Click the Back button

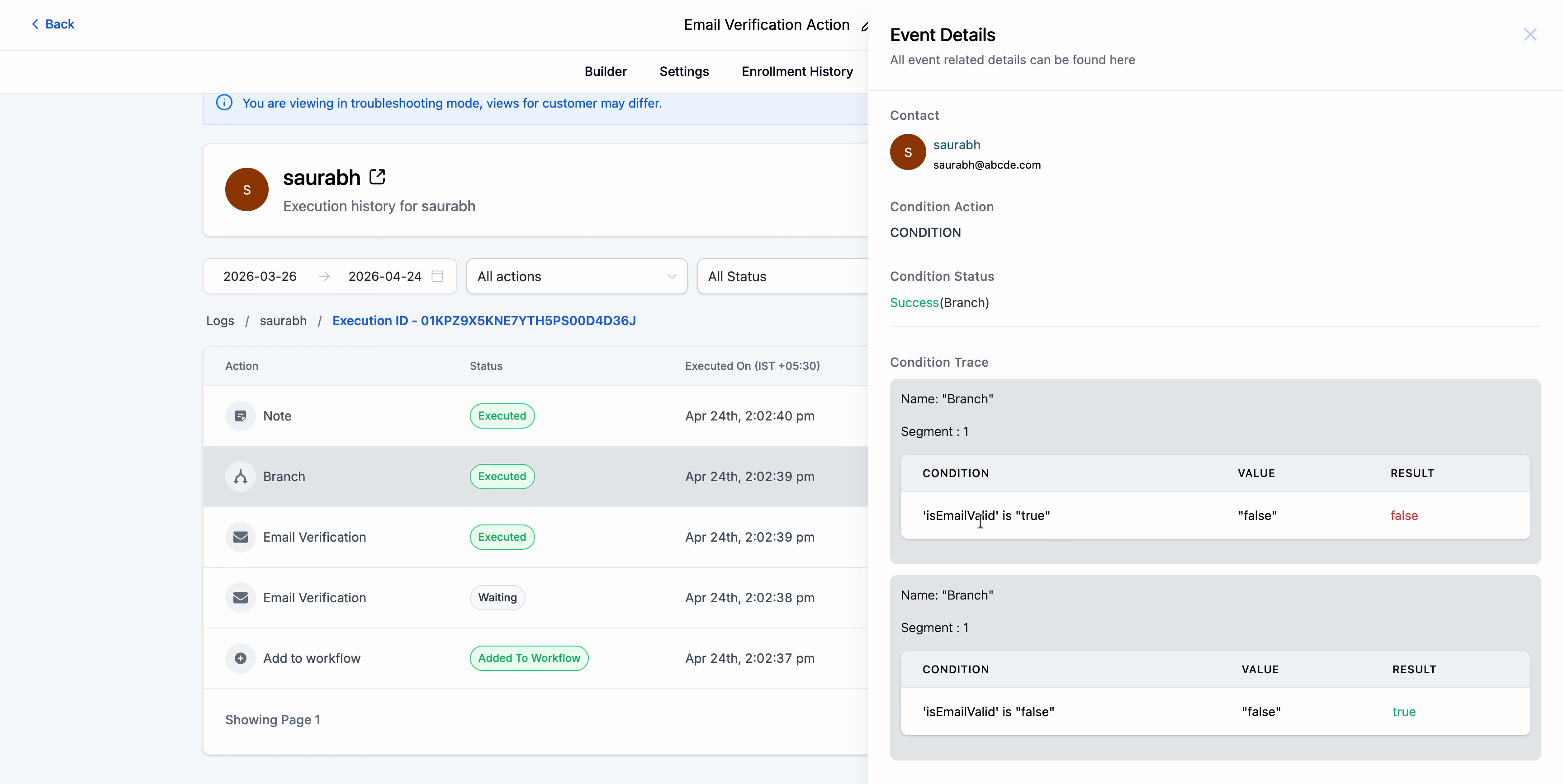click(53, 24)
